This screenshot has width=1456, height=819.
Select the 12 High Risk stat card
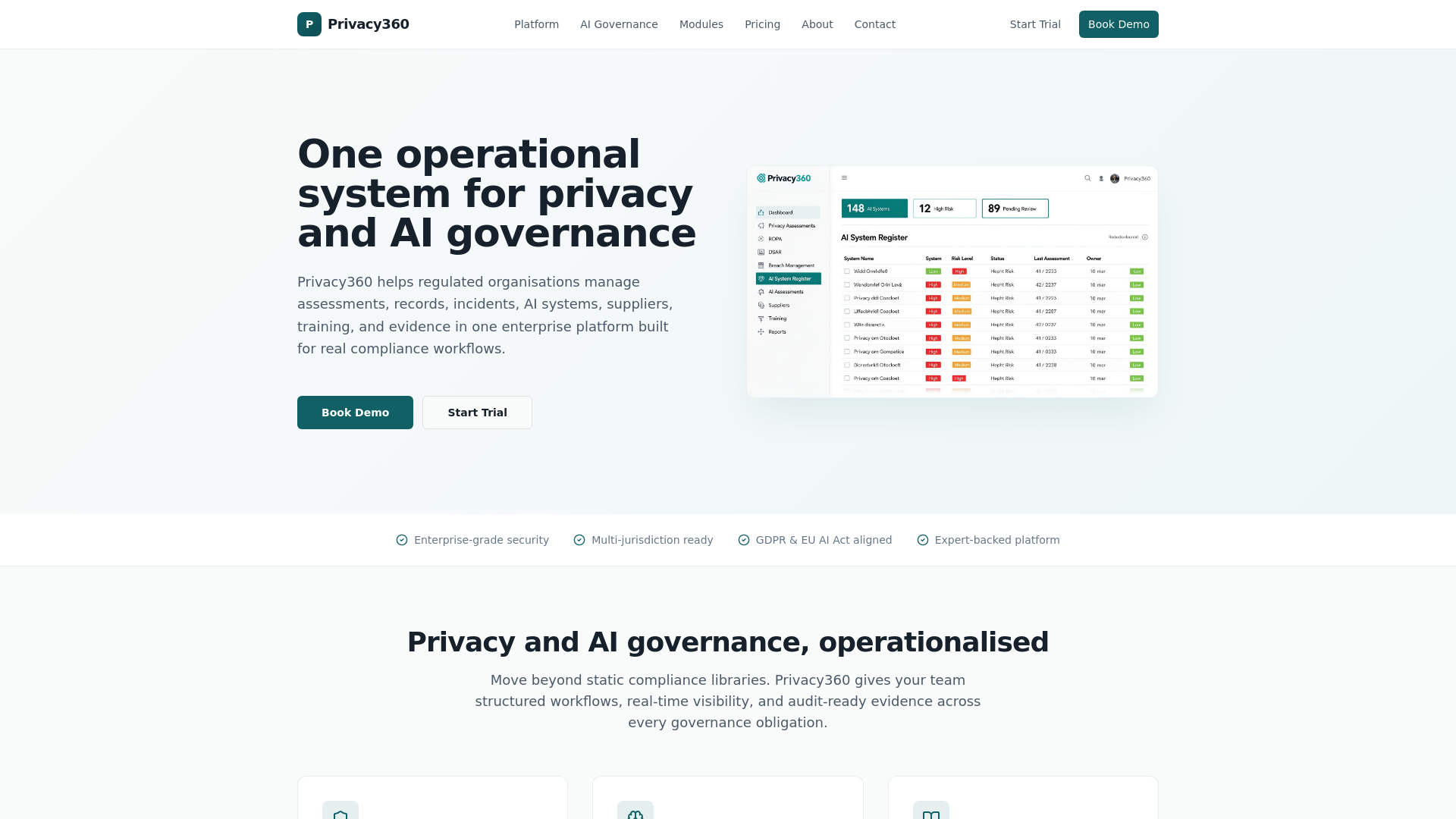click(945, 209)
